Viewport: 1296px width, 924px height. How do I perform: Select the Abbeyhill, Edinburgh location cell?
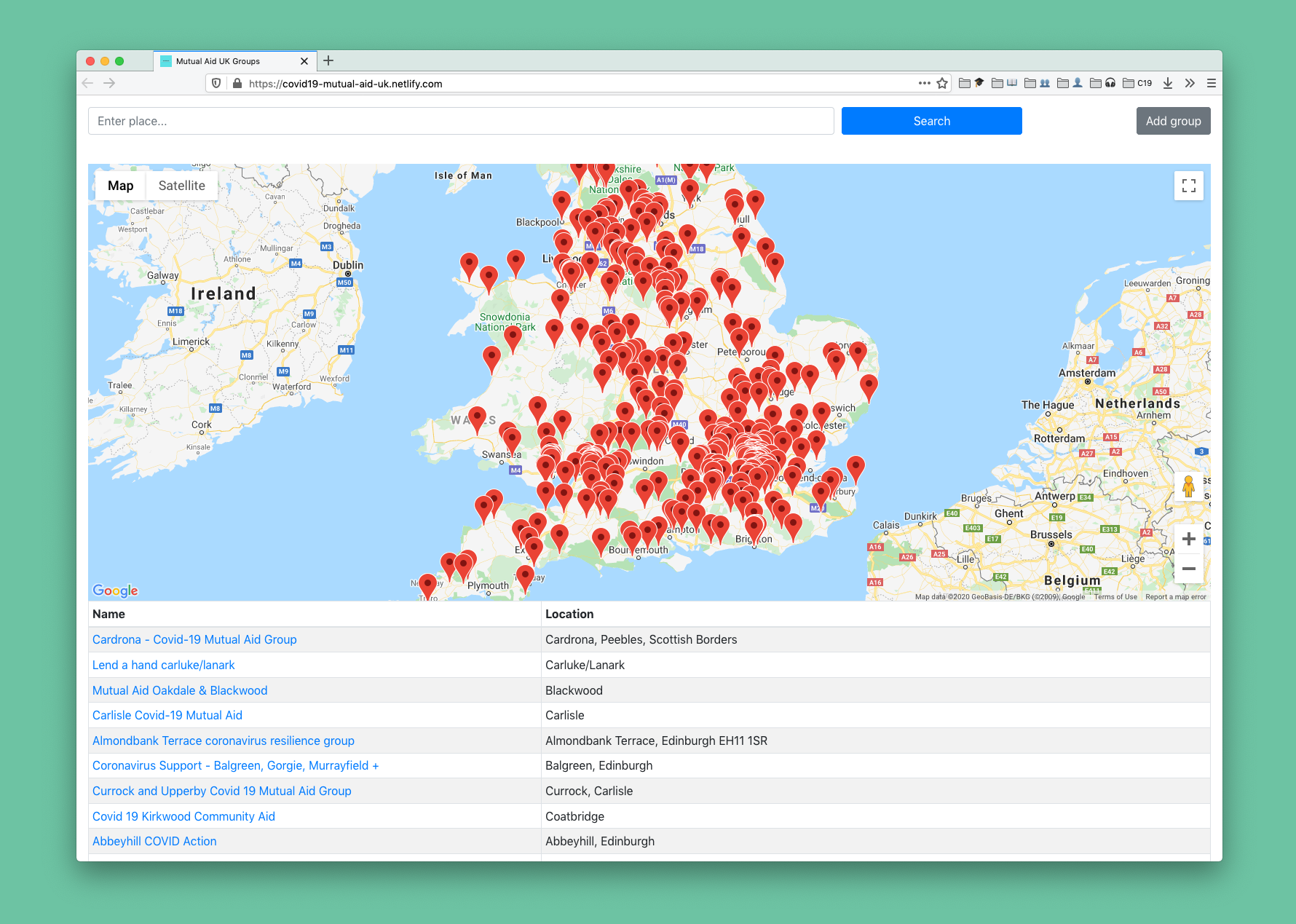(876, 841)
